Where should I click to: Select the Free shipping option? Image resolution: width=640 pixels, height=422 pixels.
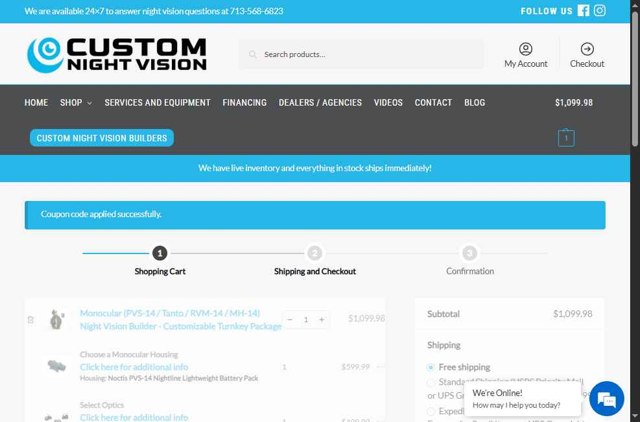pos(431,367)
